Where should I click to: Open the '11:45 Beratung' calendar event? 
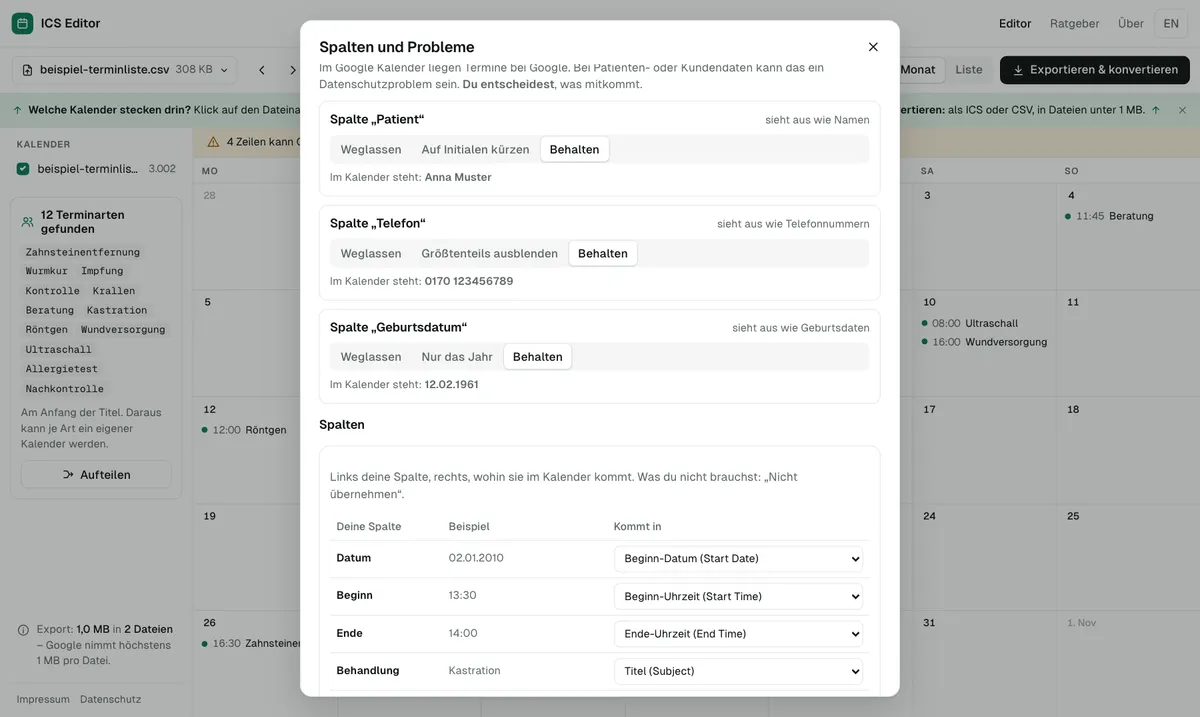1110,216
